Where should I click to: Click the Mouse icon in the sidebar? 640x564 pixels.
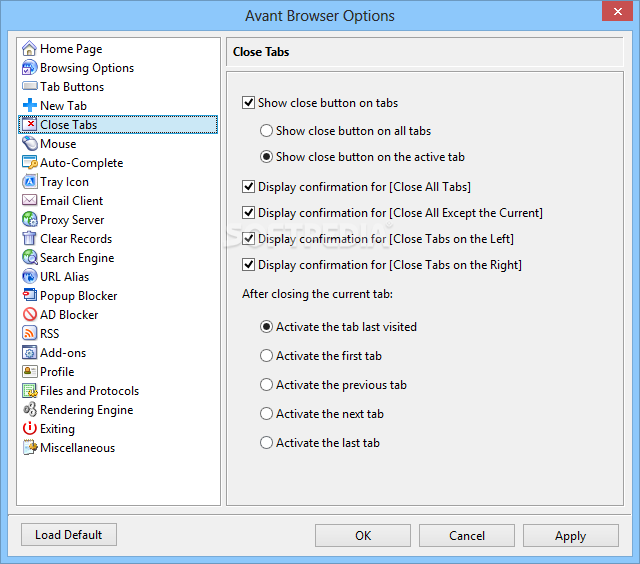coord(29,144)
